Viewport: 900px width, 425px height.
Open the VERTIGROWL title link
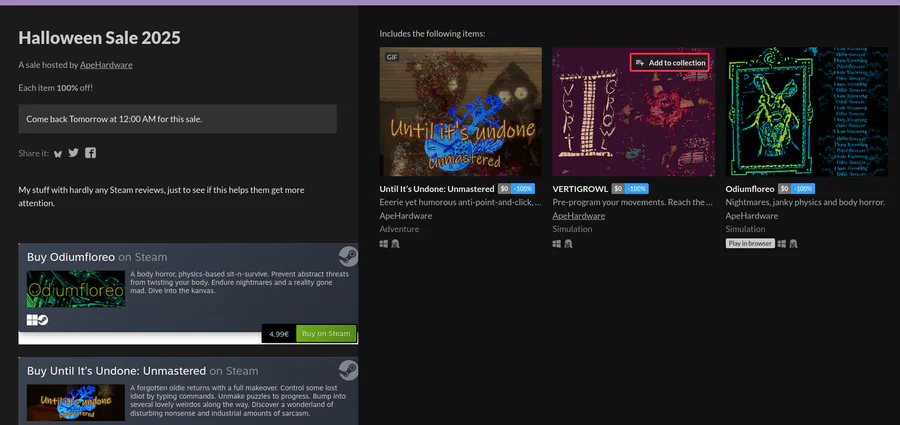tap(580, 189)
